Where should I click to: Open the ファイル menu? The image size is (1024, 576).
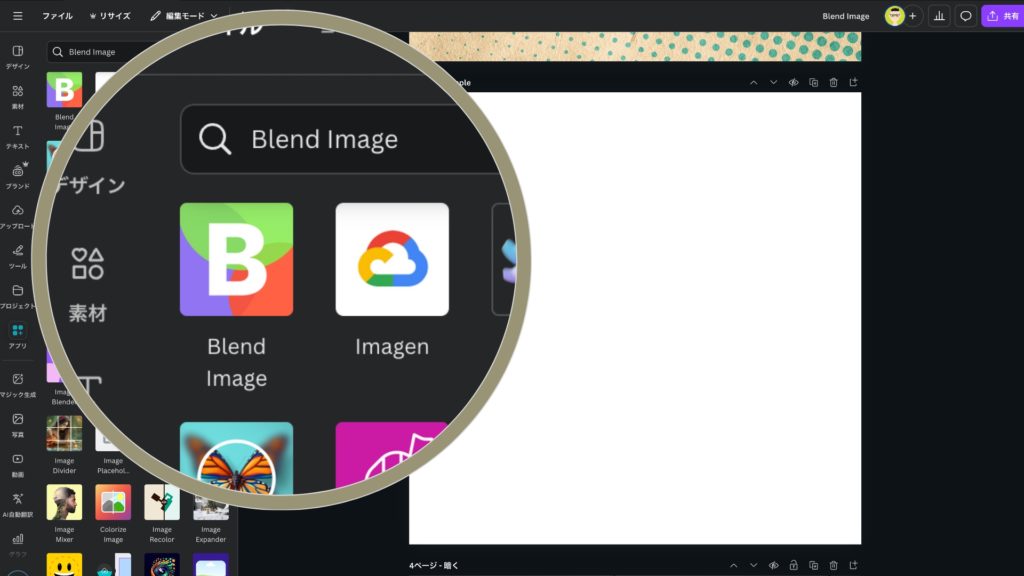pos(57,16)
